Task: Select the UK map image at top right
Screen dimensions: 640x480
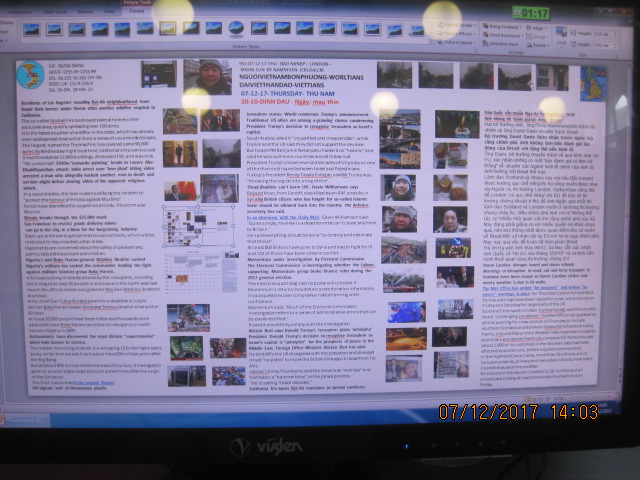Action: point(593,84)
